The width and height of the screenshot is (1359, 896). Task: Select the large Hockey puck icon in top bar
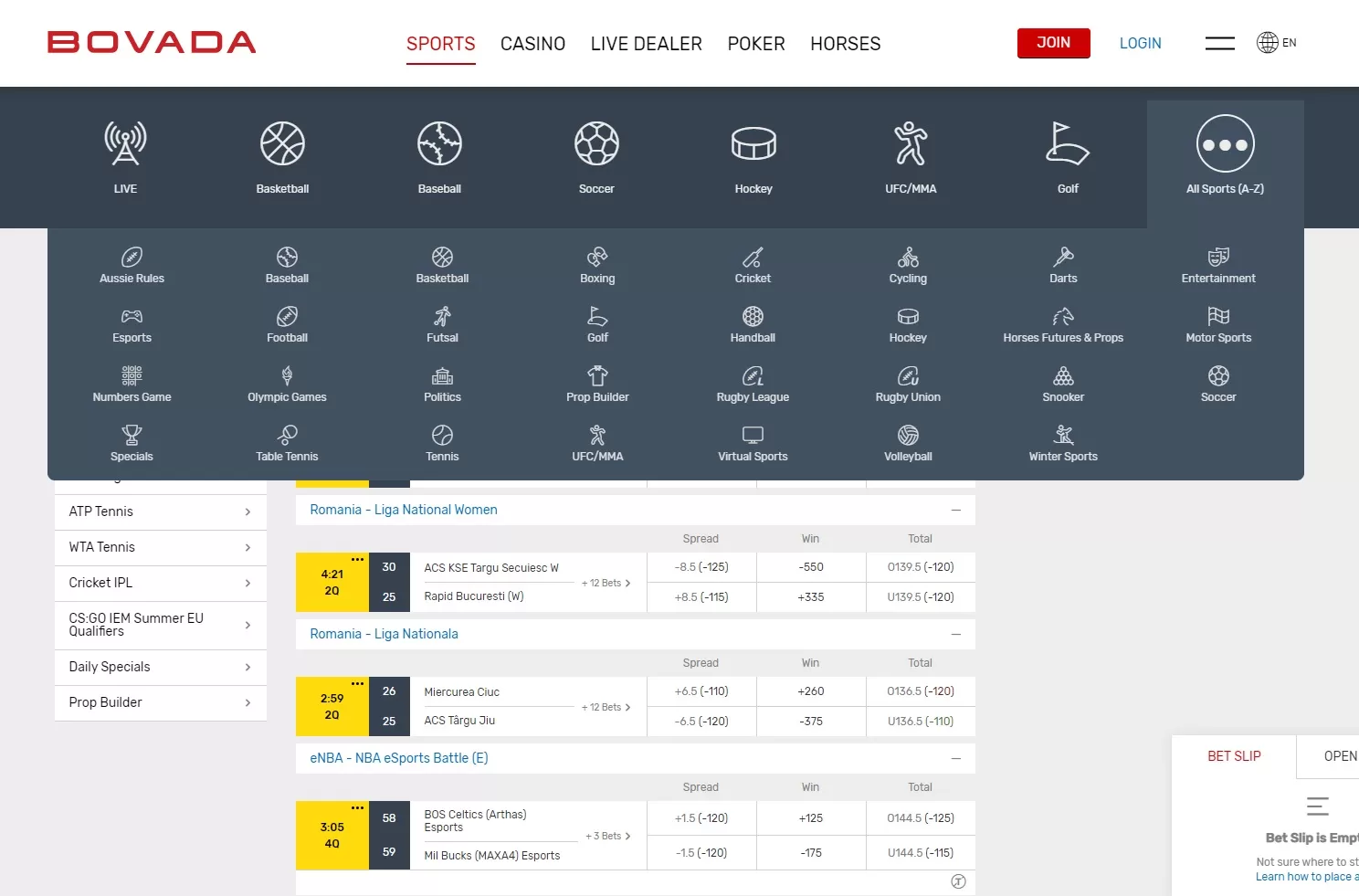coord(753,144)
